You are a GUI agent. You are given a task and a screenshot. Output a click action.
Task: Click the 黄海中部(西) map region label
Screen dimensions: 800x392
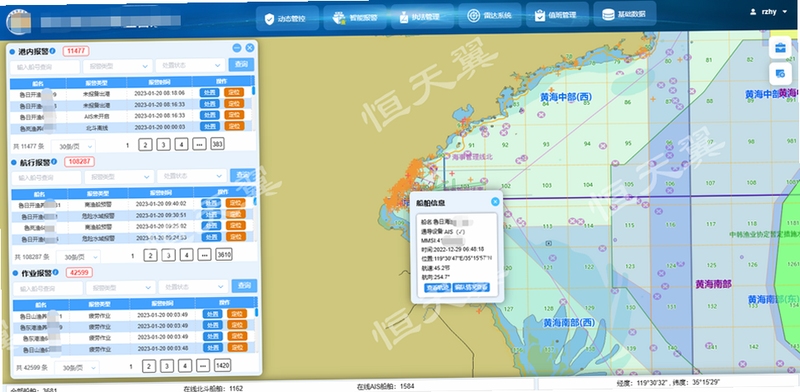(x=566, y=97)
